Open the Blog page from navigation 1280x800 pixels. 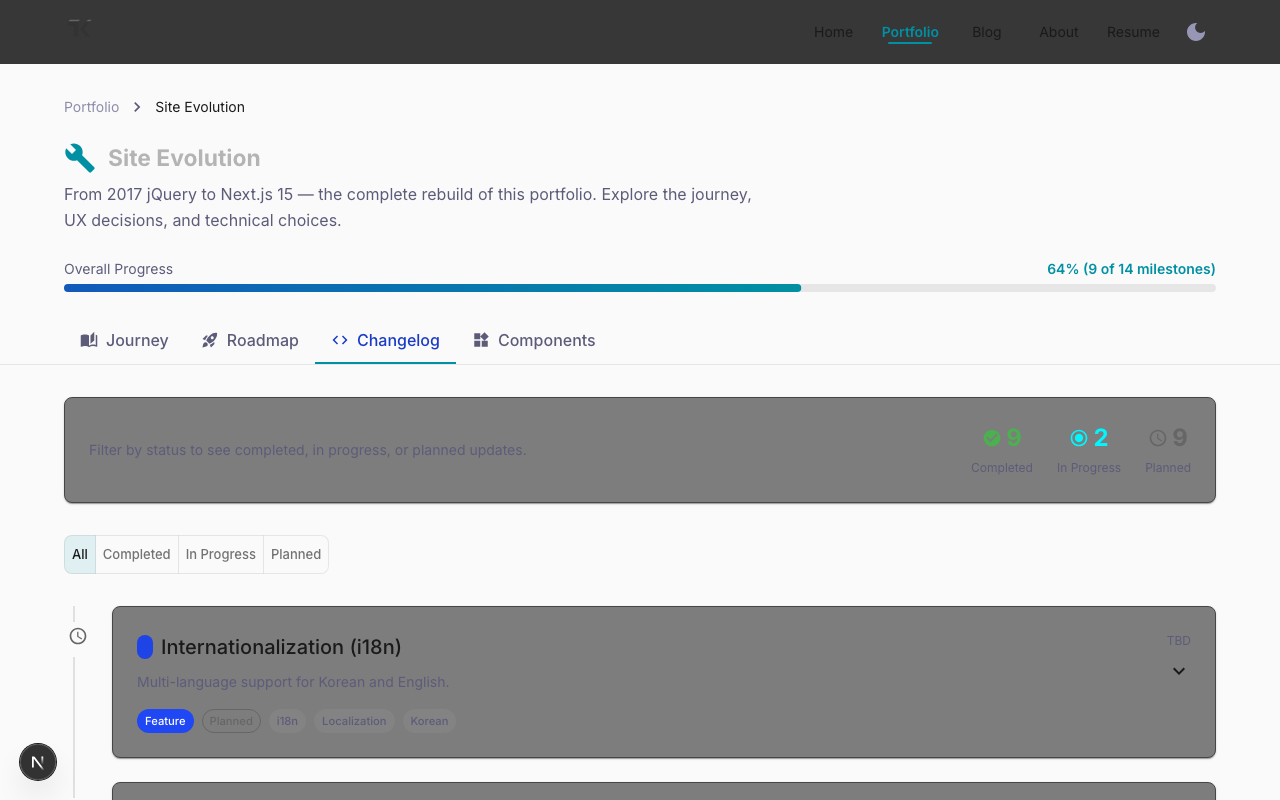pyautogui.click(x=986, y=32)
